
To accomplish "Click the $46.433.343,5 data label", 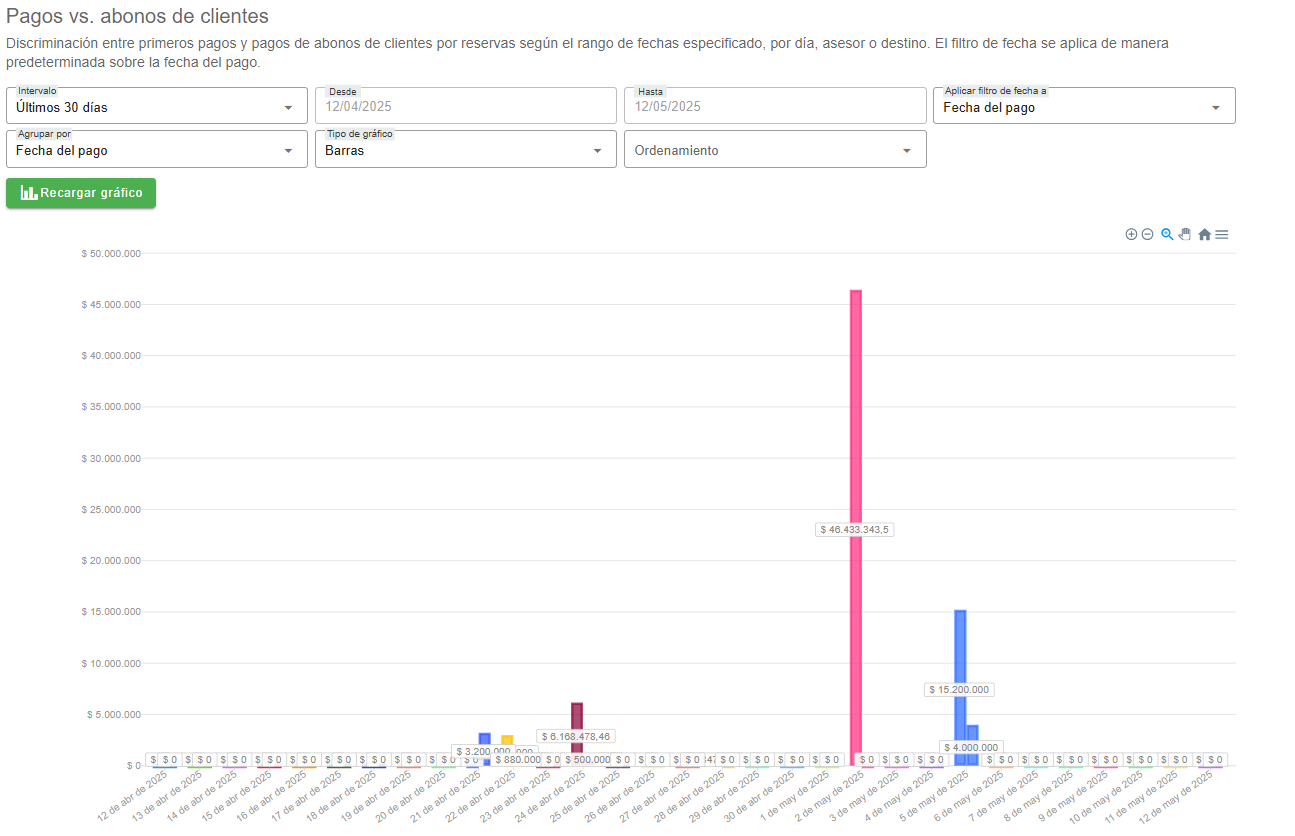I will (855, 529).
